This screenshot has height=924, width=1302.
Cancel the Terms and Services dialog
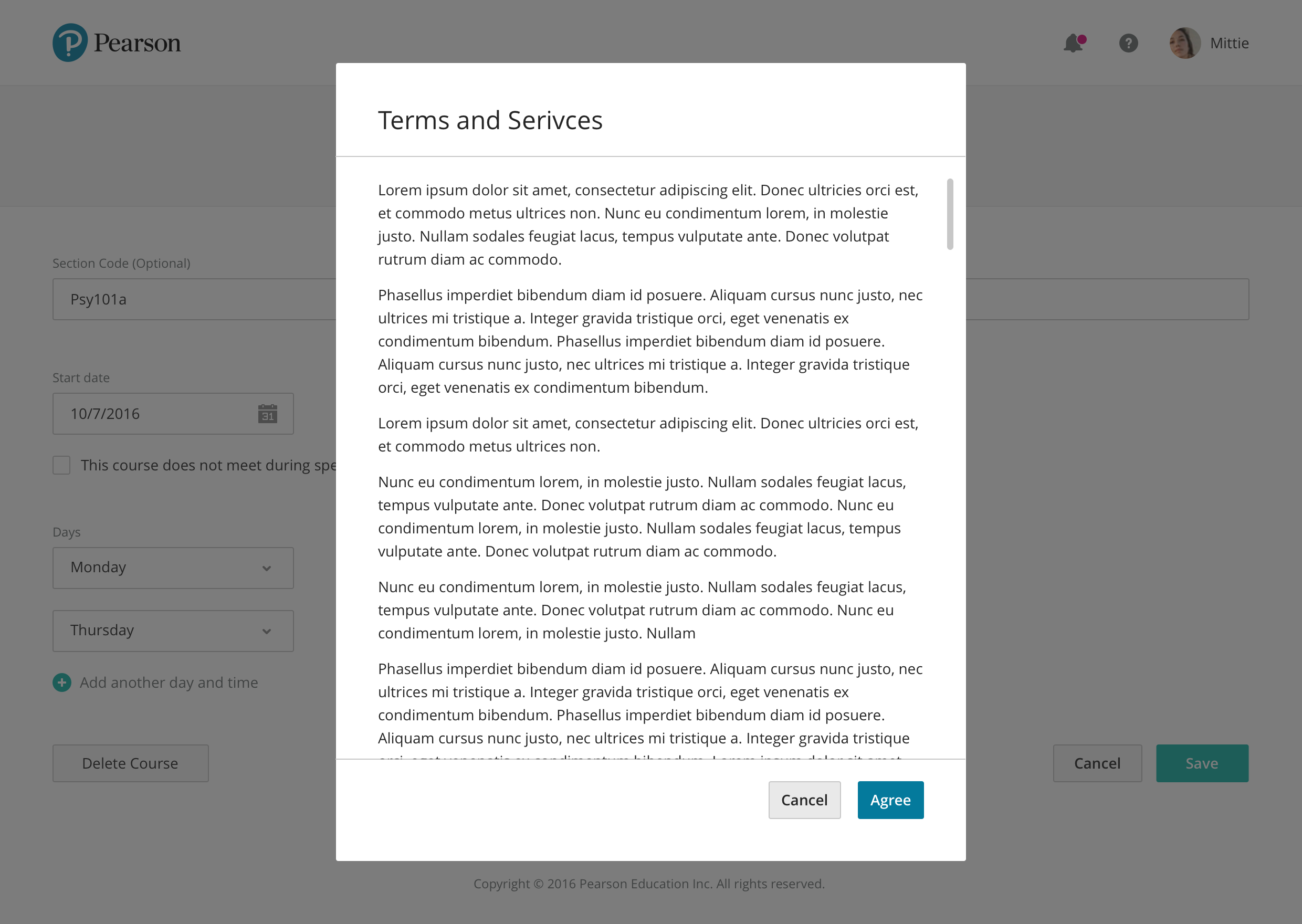pyautogui.click(x=804, y=800)
